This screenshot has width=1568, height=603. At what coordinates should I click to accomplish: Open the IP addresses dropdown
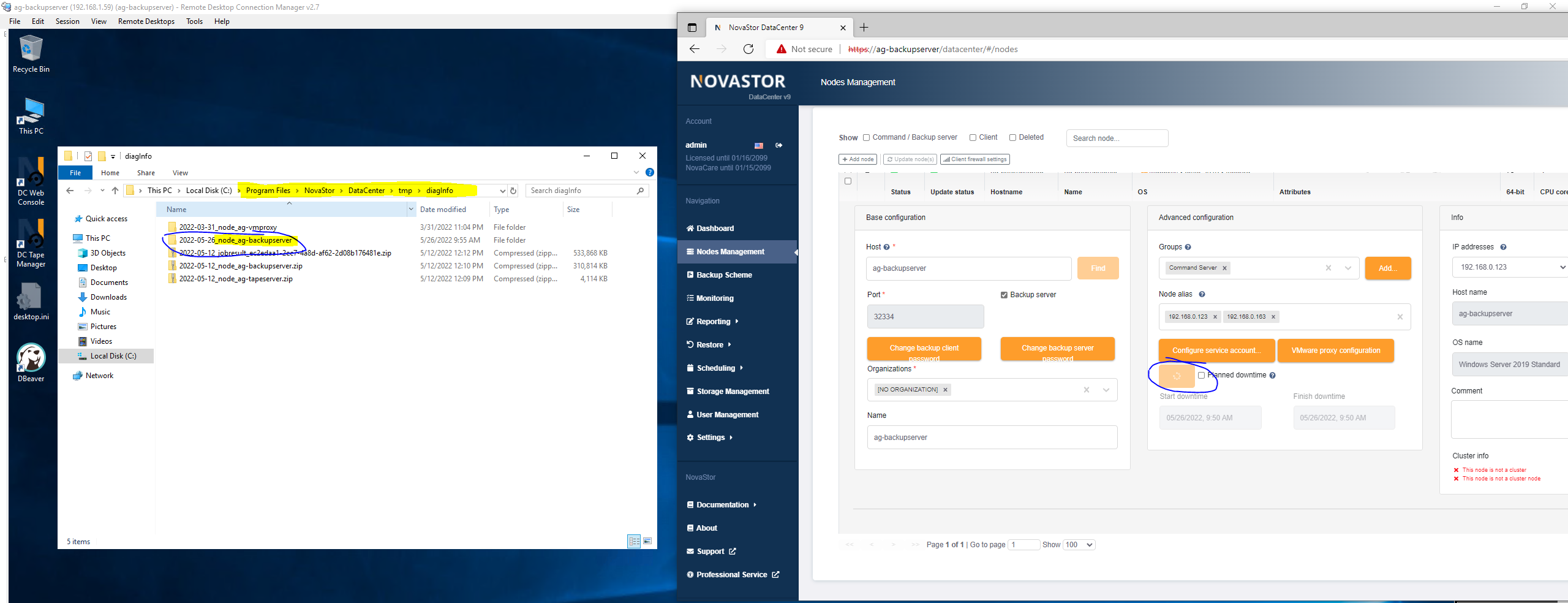pos(1510,267)
